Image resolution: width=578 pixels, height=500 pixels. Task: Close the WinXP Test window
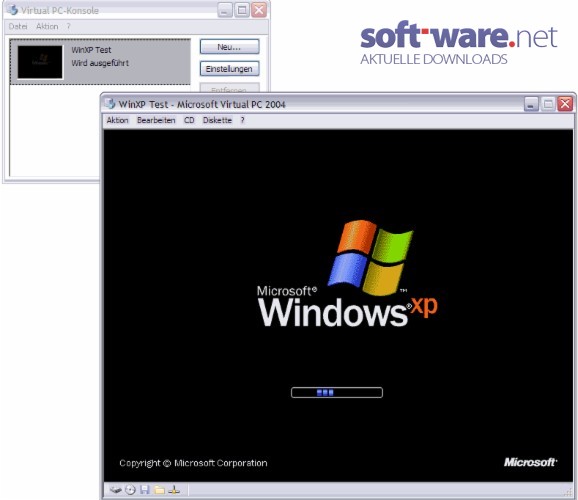tap(565, 104)
